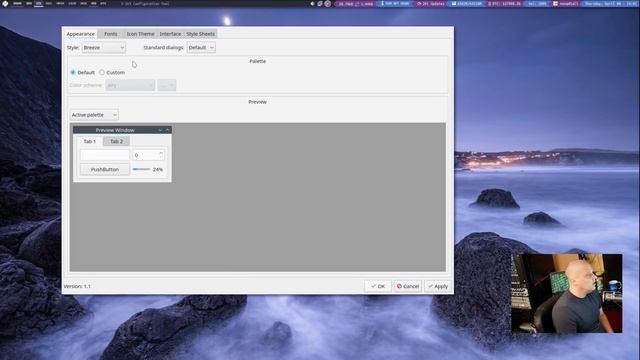Click the date and time in top panel
The image size is (640, 360).
coord(610,4)
